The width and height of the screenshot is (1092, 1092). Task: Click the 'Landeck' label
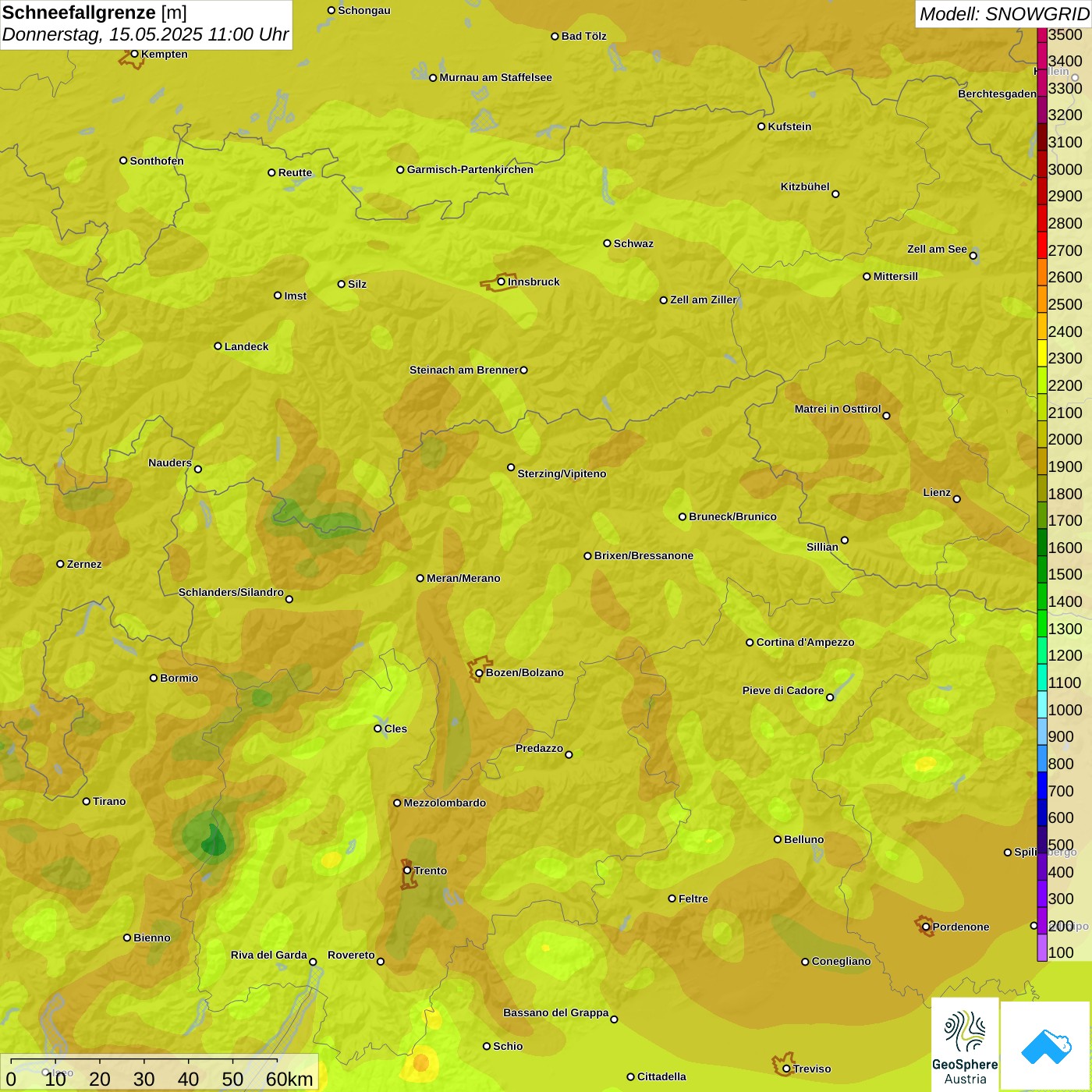[246, 346]
